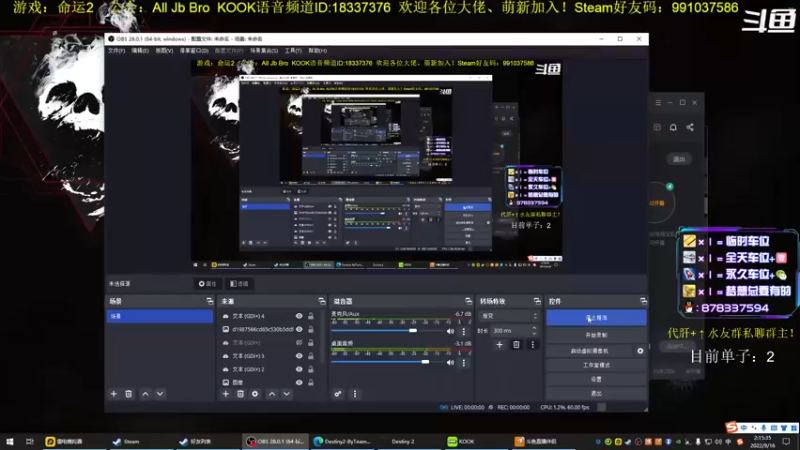Open the 文件(F) menu
The height and width of the screenshot is (450, 800).
[x=116, y=51]
